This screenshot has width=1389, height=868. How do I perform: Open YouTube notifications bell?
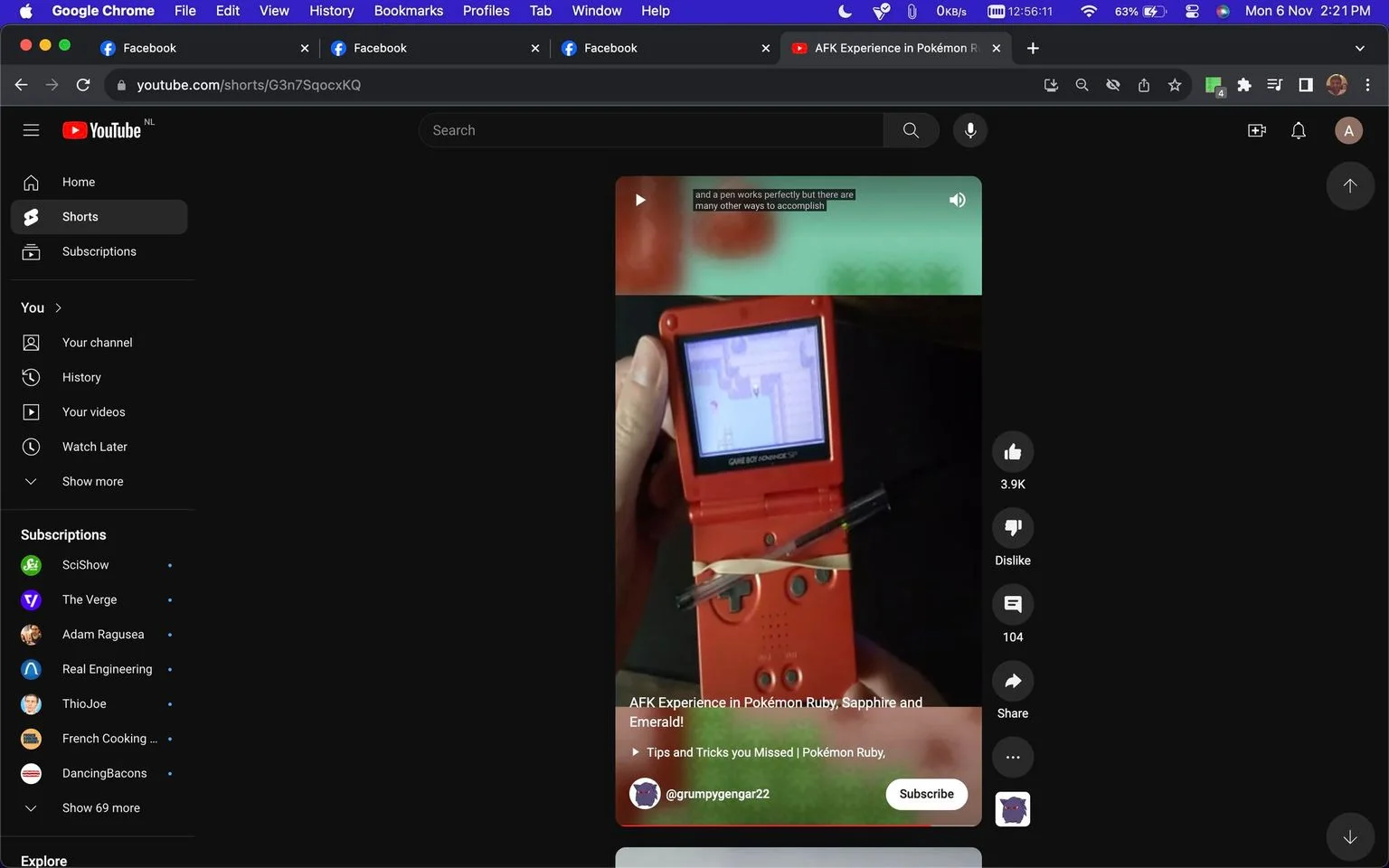click(x=1299, y=131)
